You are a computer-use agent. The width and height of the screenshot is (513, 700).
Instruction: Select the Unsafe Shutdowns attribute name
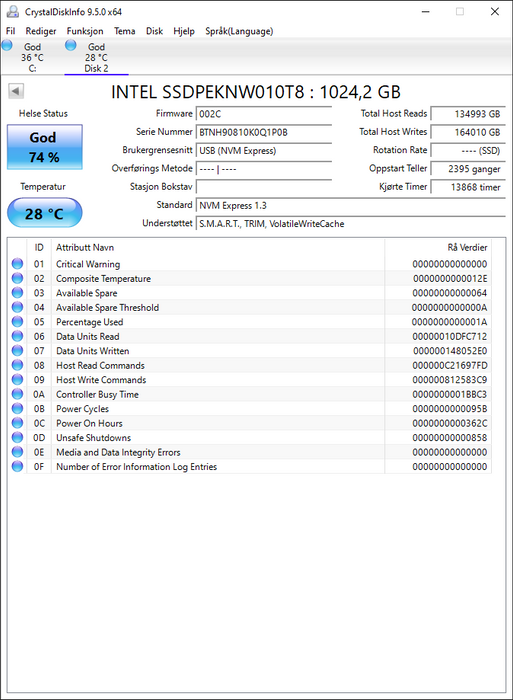pyautogui.click(x=93, y=438)
